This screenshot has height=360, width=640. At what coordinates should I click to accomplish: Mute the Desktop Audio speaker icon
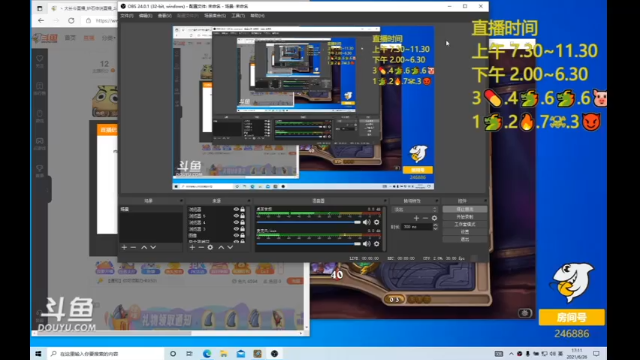point(367,222)
